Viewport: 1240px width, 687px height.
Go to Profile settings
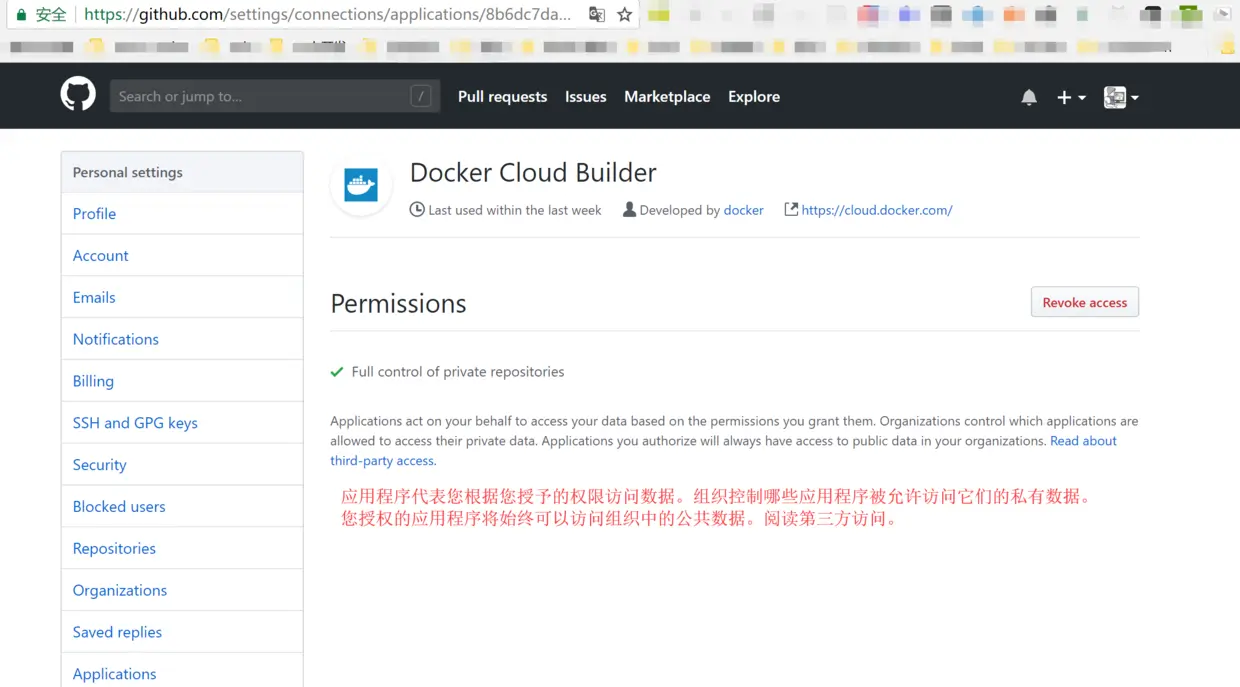(182, 214)
